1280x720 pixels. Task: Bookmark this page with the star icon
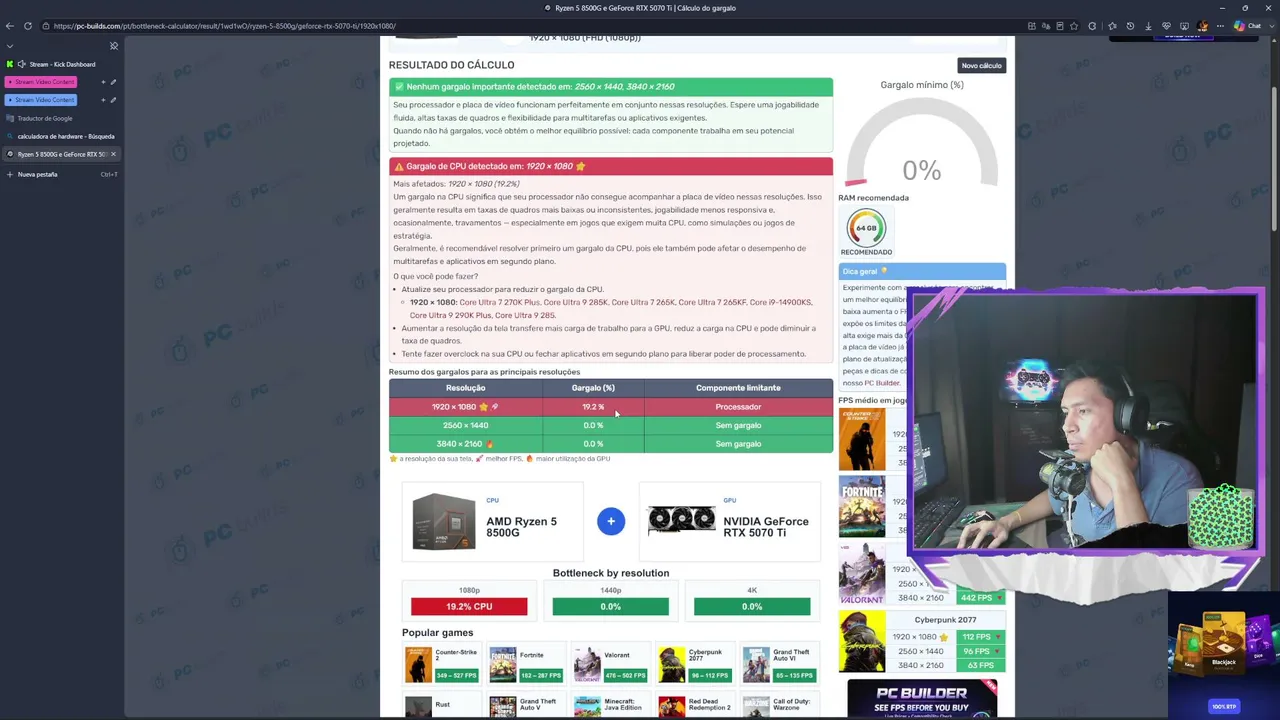[x=1074, y=26]
